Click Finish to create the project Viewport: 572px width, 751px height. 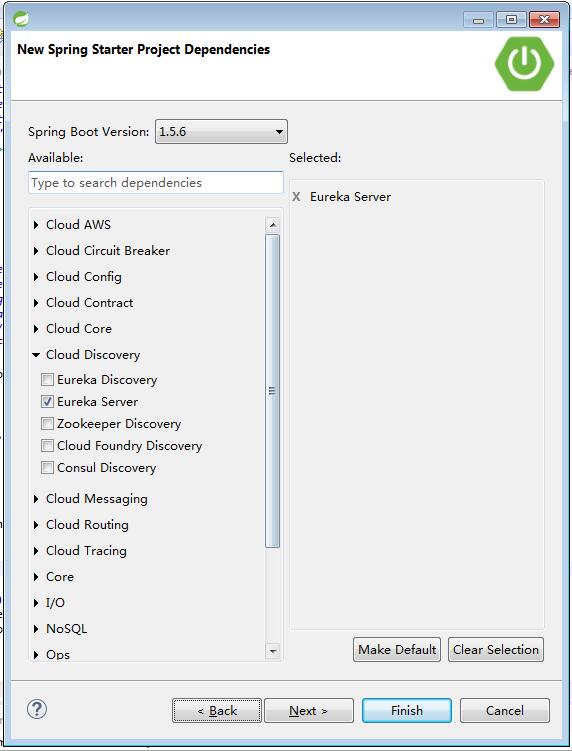[x=407, y=710]
